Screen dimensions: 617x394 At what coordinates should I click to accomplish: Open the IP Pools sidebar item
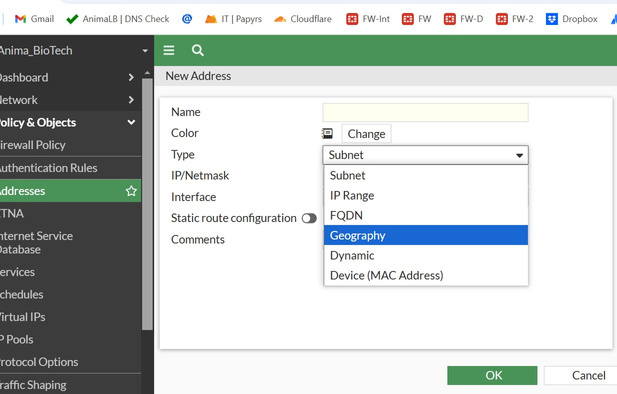(x=70, y=339)
